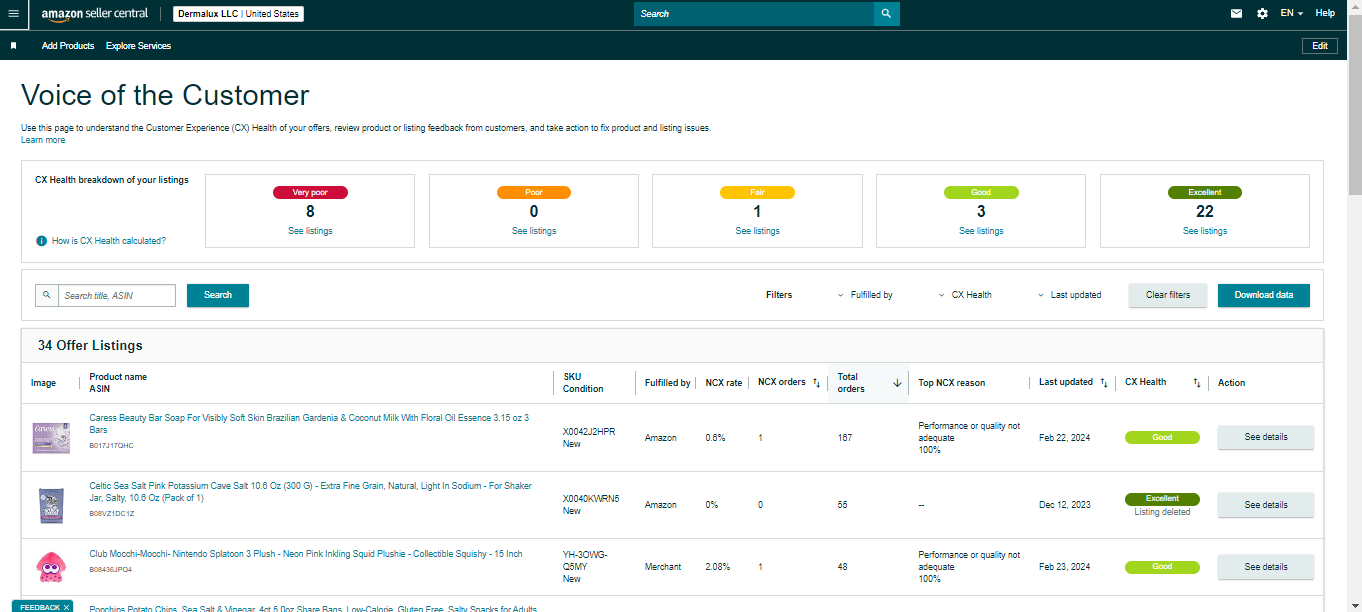This screenshot has height=612, width=1362.
Task: Open How is CX Health calculated link
Action: point(109,241)
